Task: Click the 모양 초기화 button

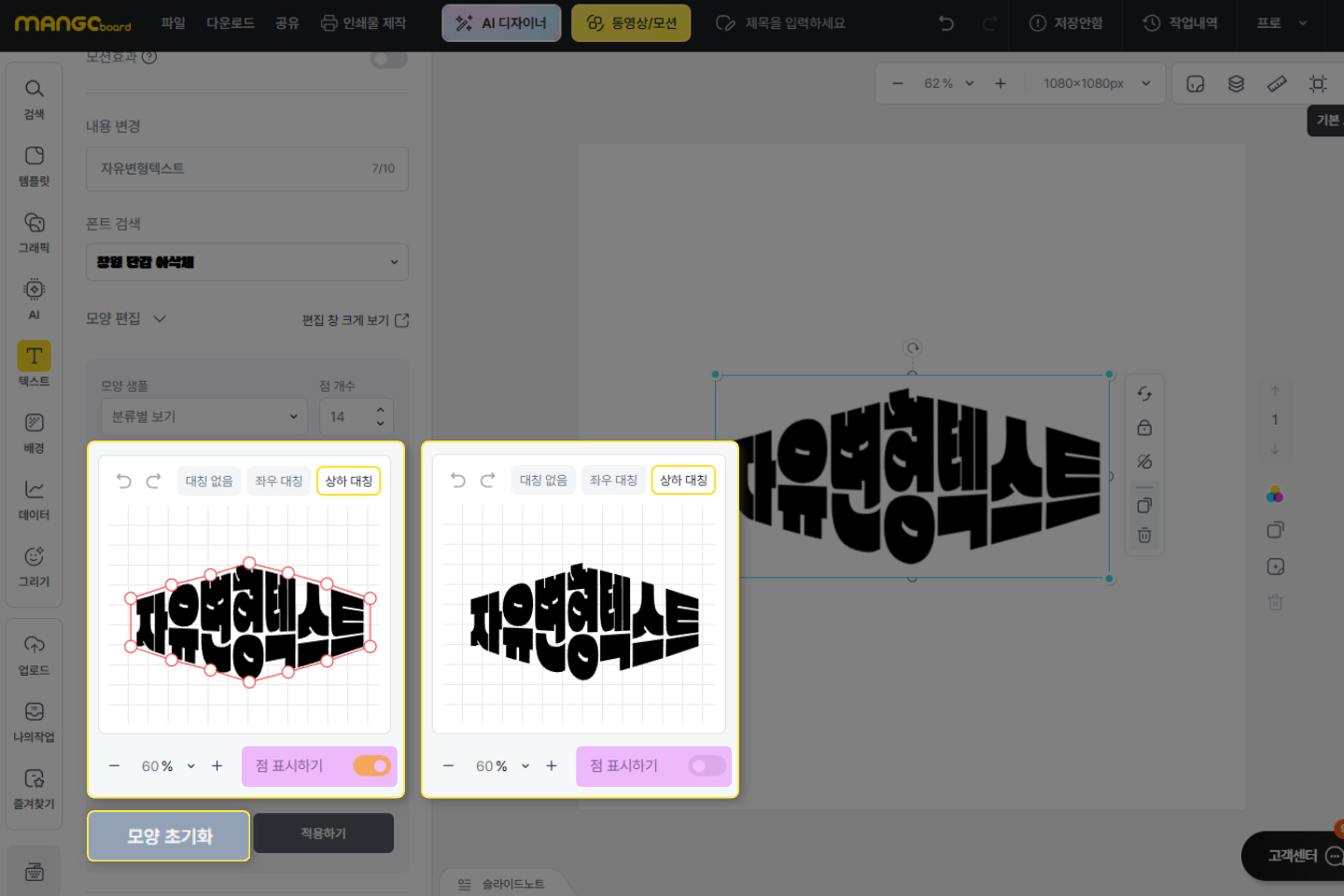Action: point(169,836)
